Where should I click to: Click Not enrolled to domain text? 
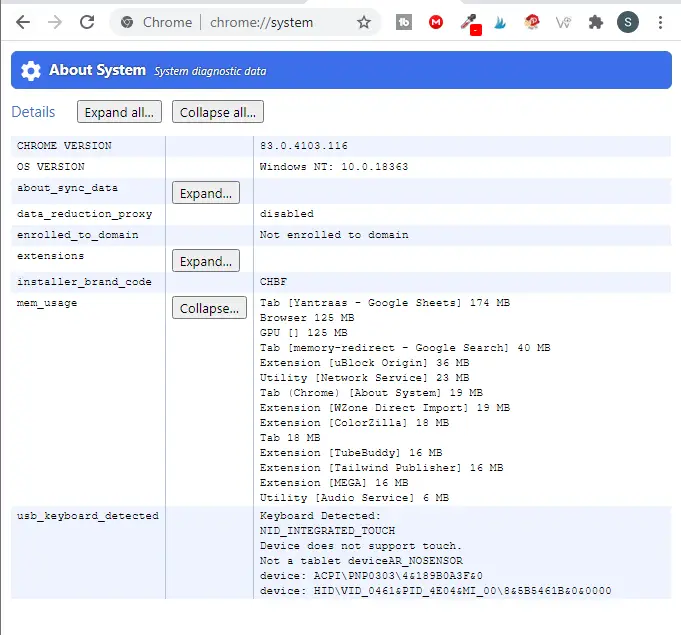(334, 235)
